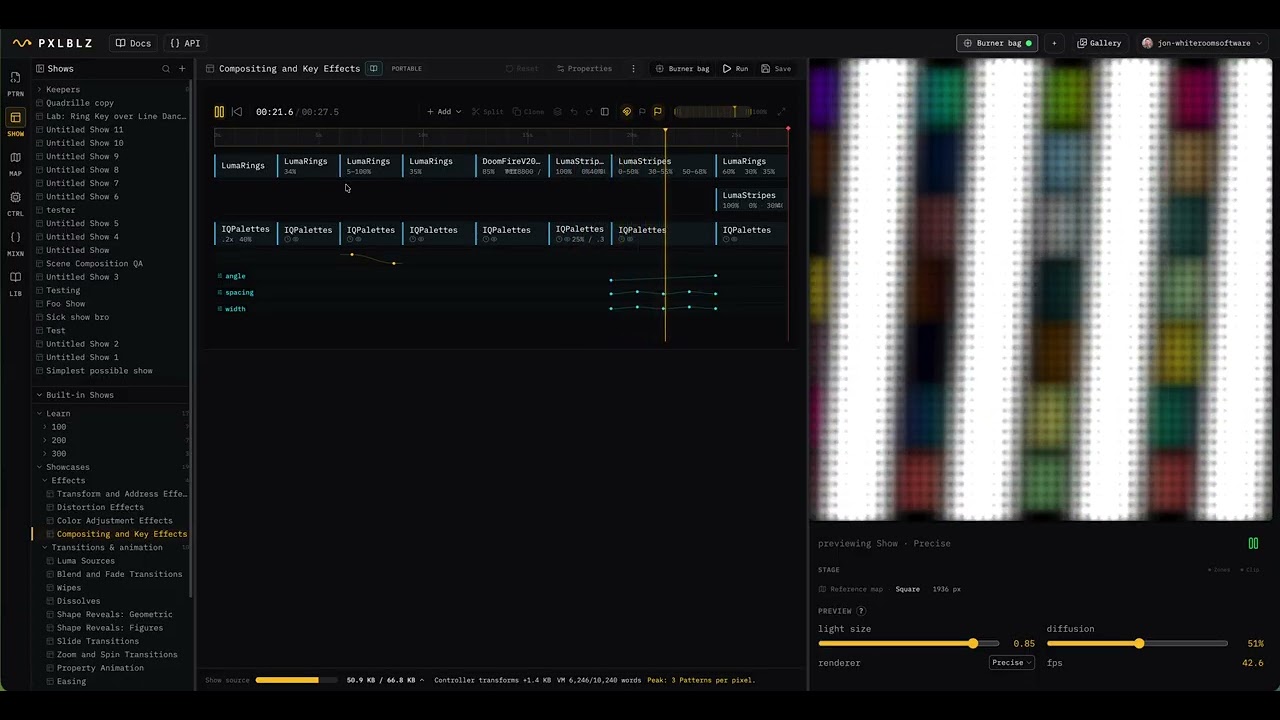Jump to timeline start with skip-back icon
This screenshot has height=720, width=1280.
pos(237,112)
